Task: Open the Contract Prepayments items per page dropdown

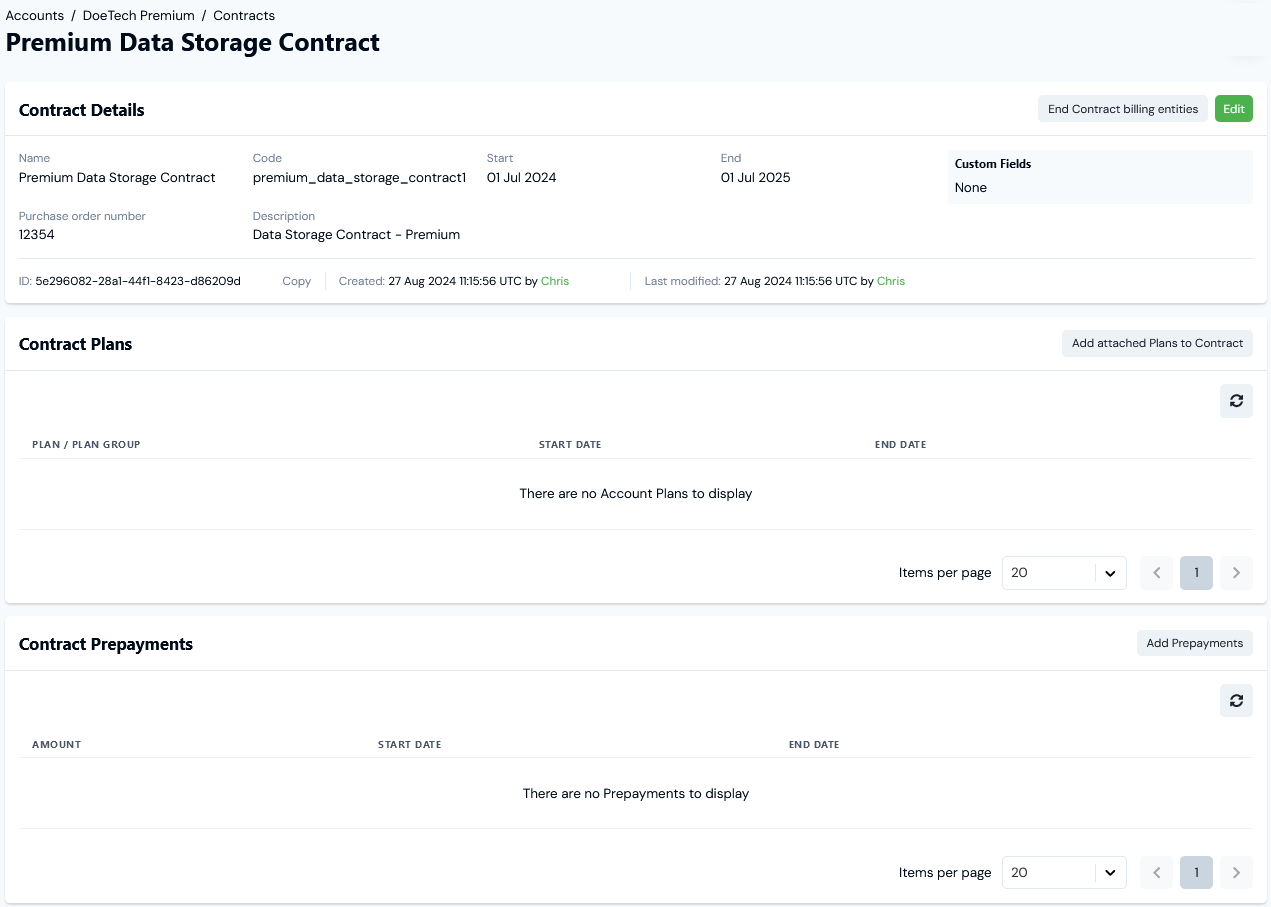Action: 1063,872
